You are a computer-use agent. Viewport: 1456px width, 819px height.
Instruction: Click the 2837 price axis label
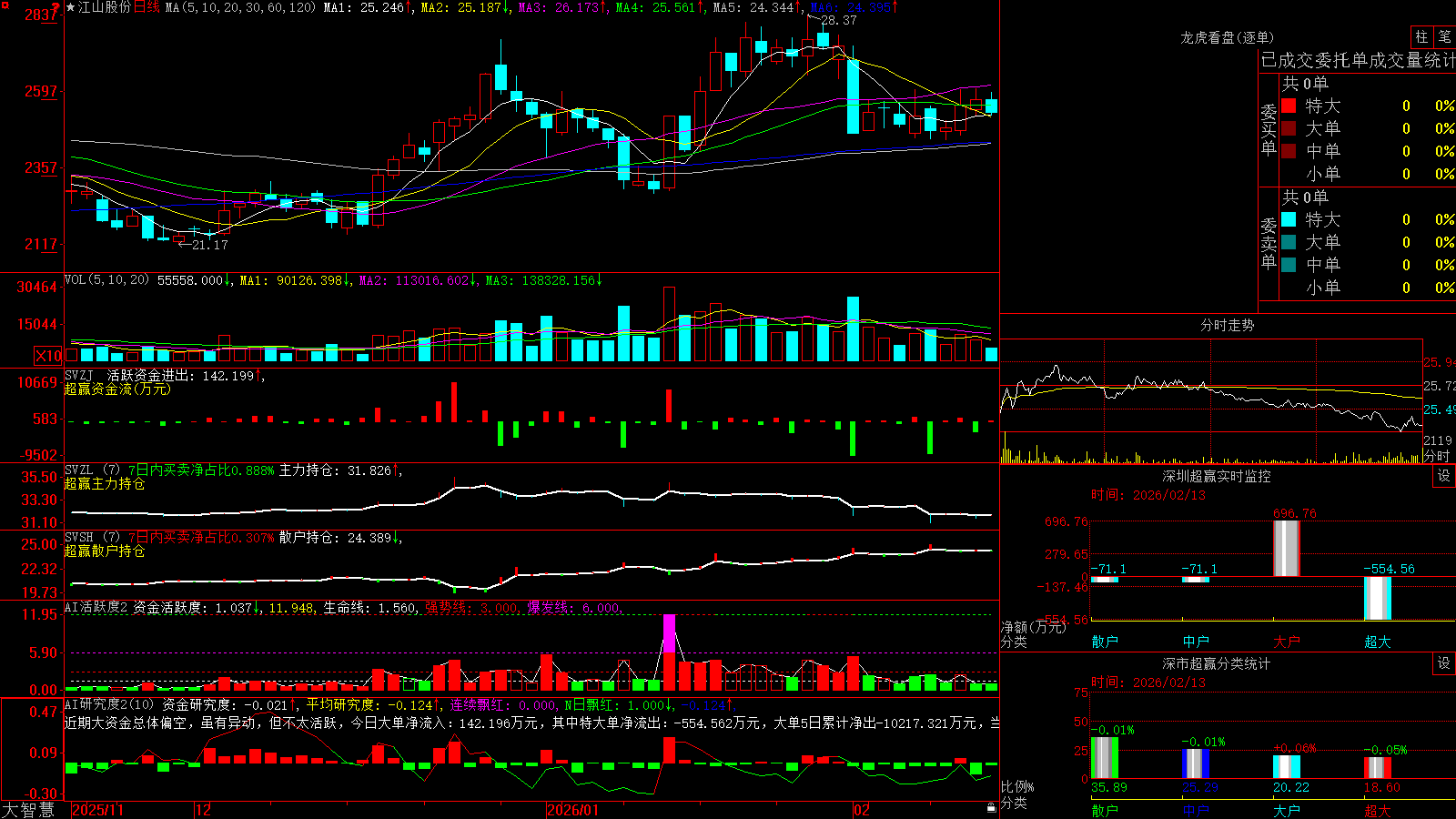click(x=41, y=15)
